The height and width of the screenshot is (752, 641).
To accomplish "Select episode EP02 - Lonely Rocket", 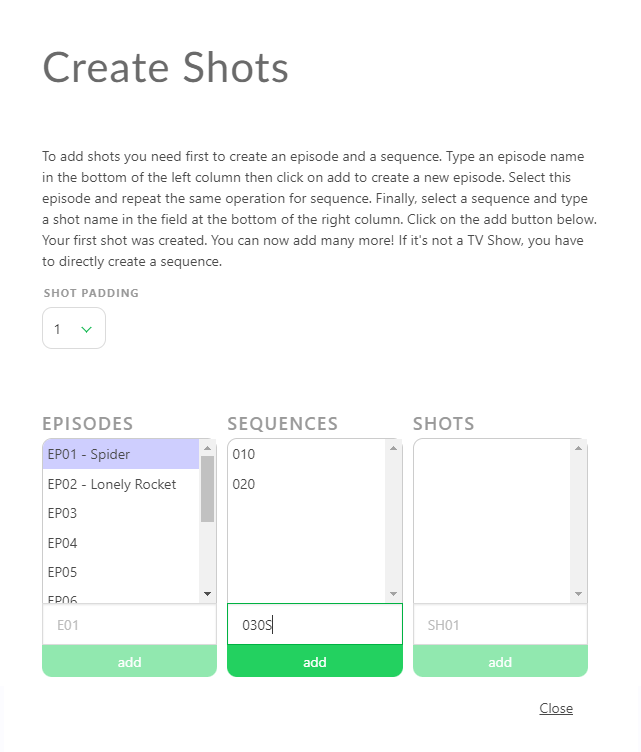I will click(x=121, y=484).
